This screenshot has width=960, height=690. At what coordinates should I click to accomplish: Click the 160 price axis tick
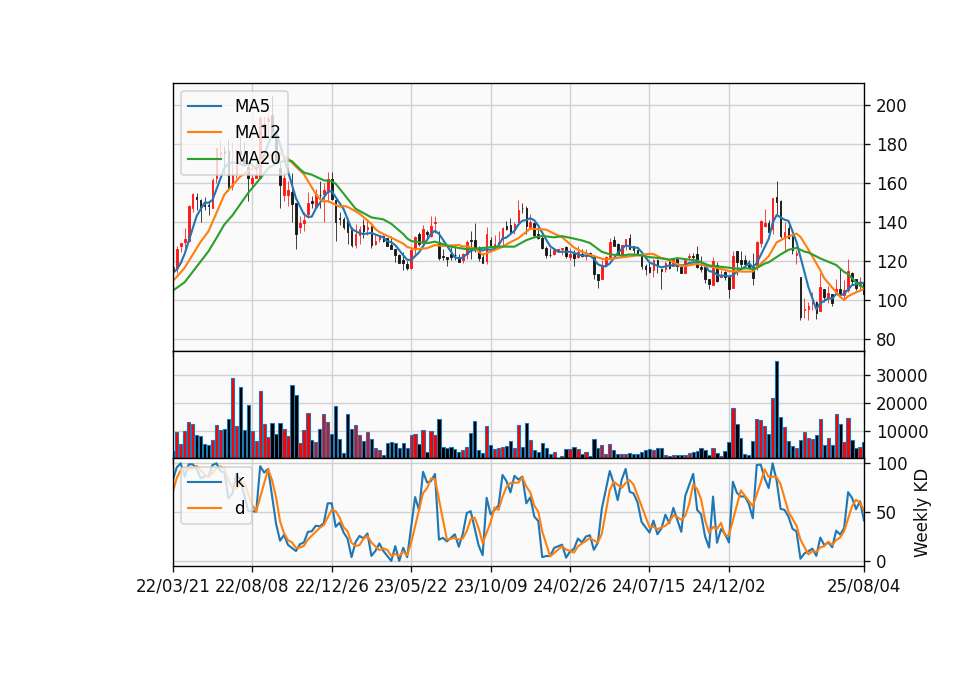[891, 184]
